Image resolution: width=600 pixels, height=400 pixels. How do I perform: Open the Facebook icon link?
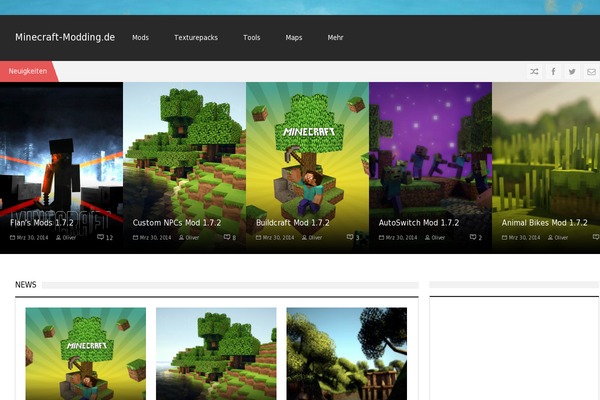coord(553,72)
